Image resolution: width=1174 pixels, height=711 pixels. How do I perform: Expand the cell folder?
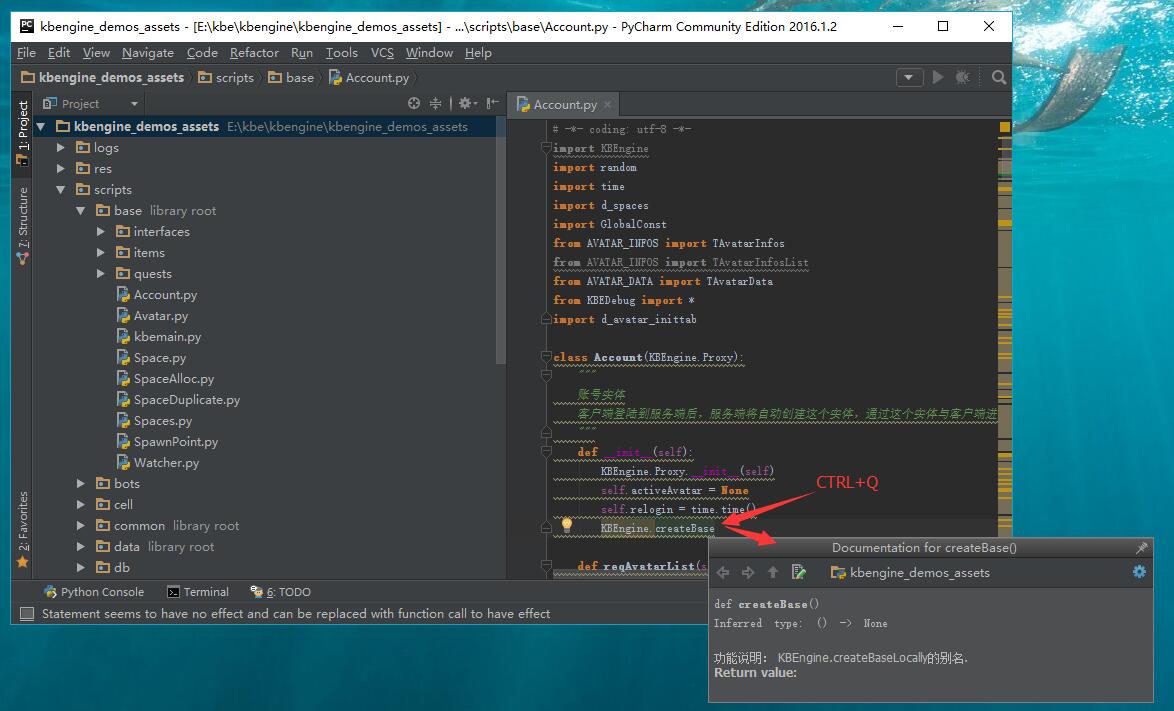point(81,504)
